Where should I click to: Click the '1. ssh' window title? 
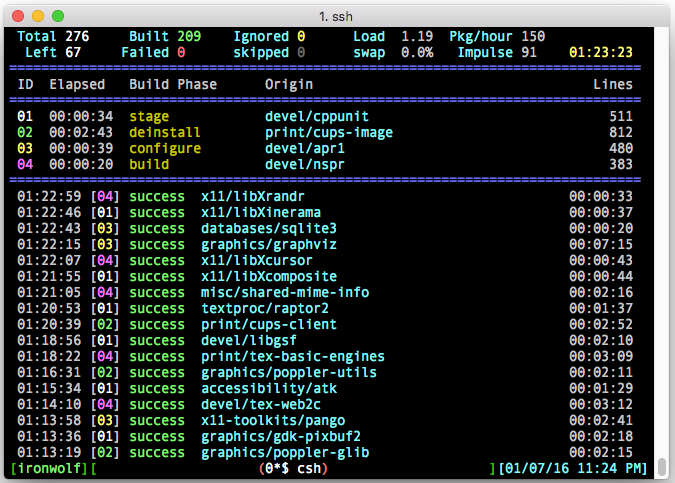(x=337, y=16)
